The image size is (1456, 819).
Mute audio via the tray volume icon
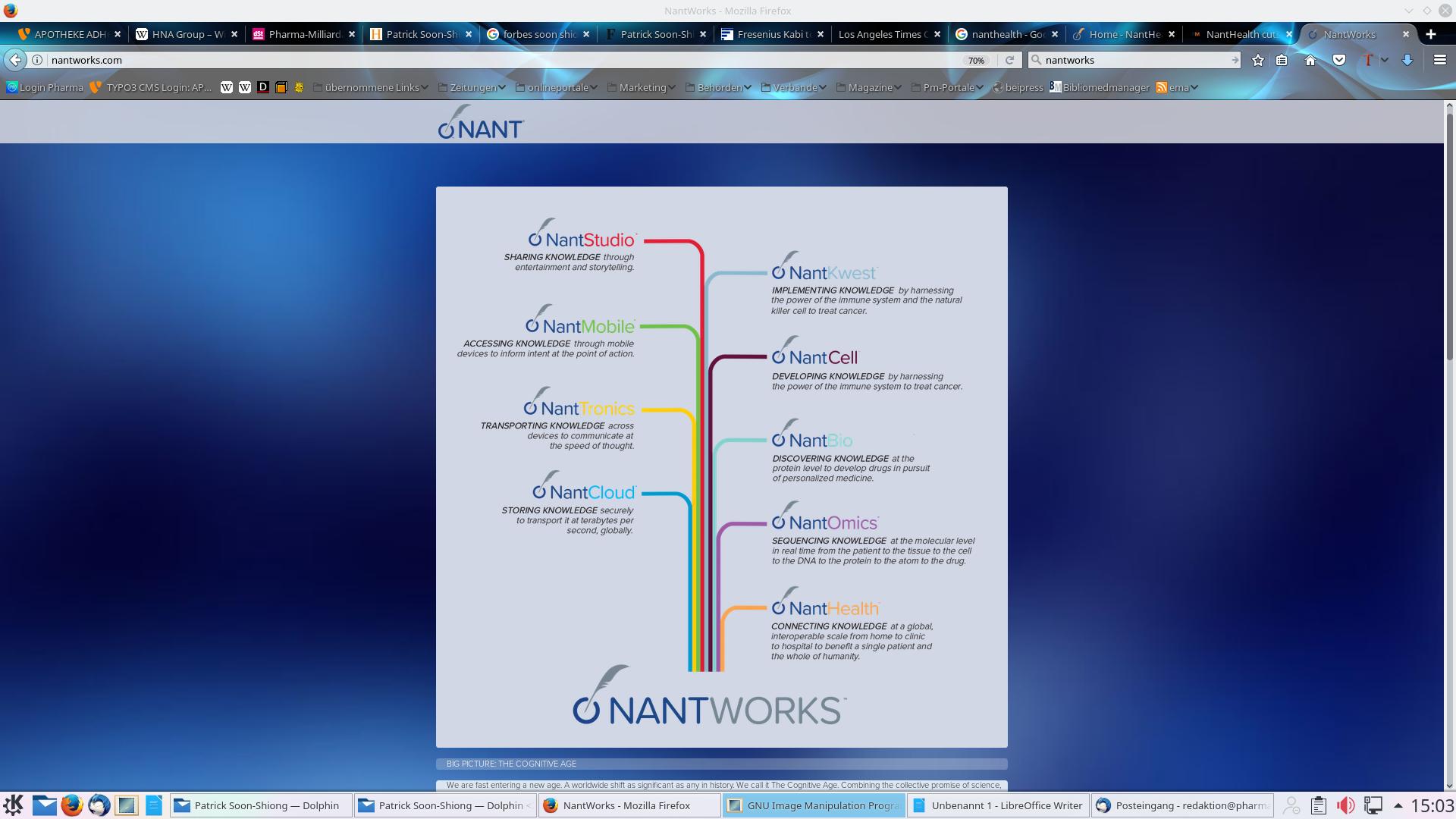pyautogui.click(x=1345, y=805)
